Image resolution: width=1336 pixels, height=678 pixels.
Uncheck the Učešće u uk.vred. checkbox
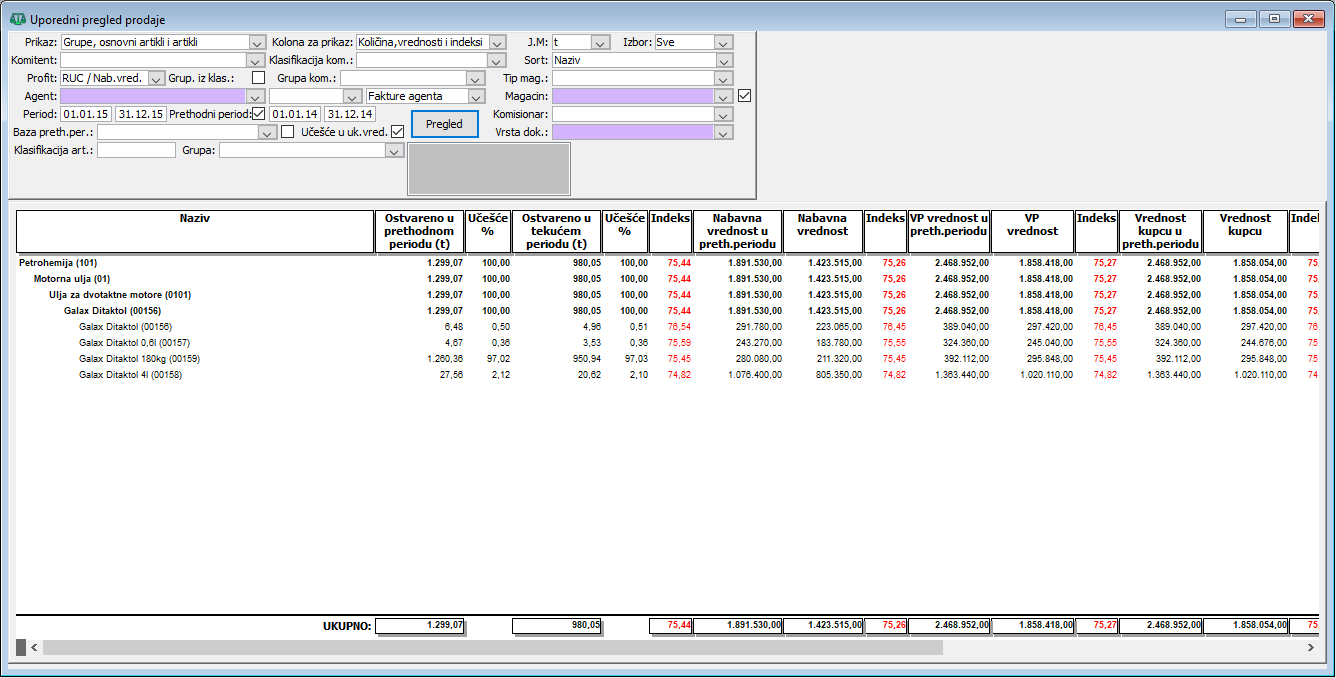[397, 131]
